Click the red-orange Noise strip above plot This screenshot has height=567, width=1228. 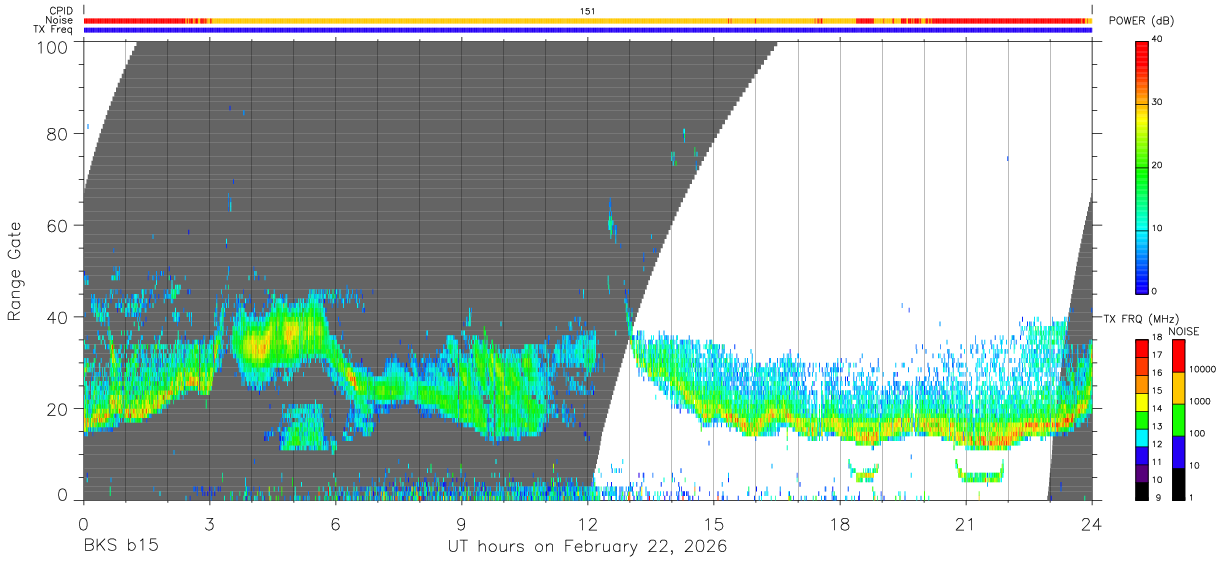pos(587,20)
